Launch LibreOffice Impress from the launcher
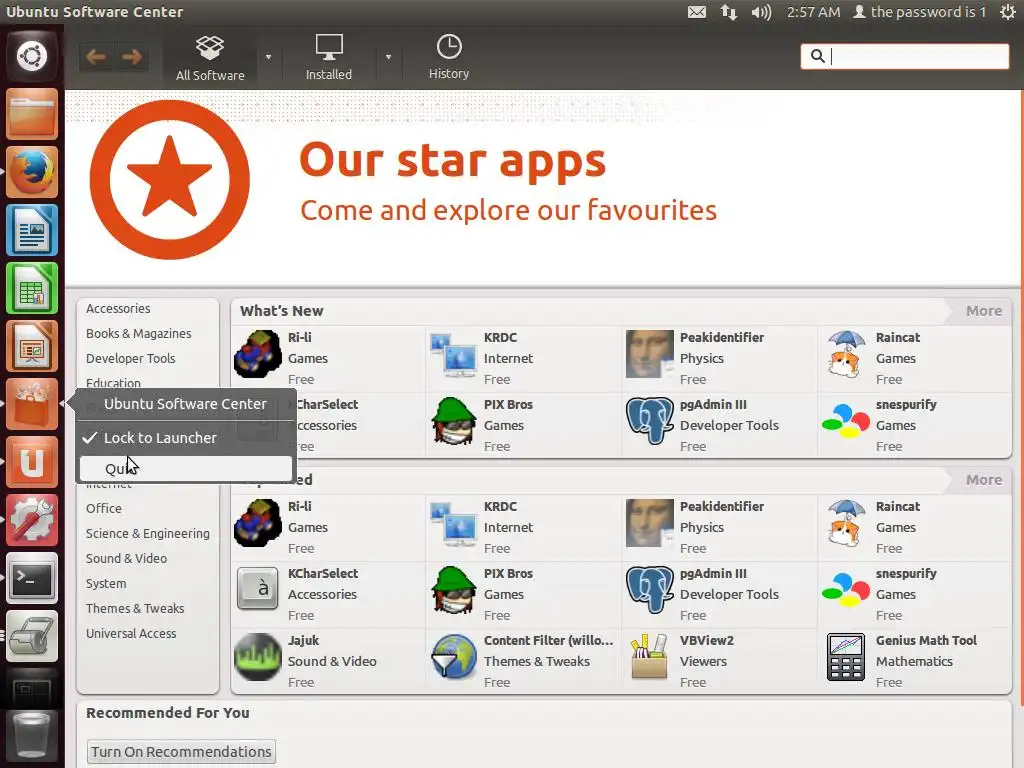This screenshot has width=1024, height=768. [32, 347]
